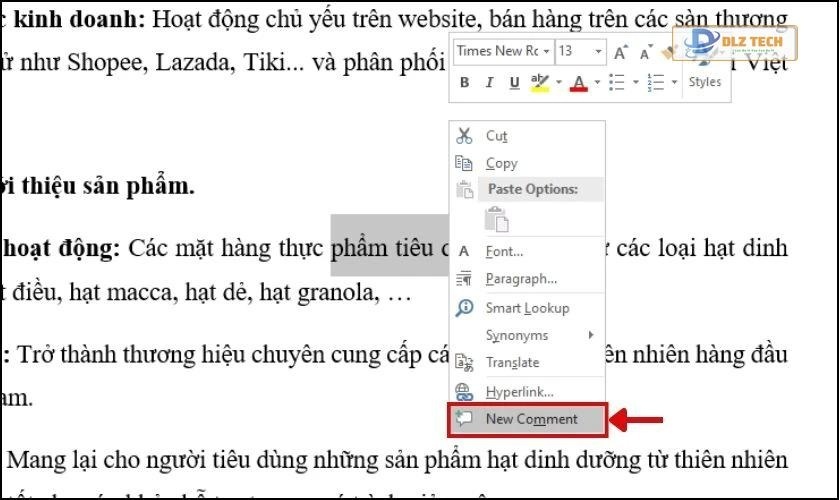This screenshot has height=500, width=840.
Task: Choose Hyperlink... in the context menu
Action: point(519,392)
